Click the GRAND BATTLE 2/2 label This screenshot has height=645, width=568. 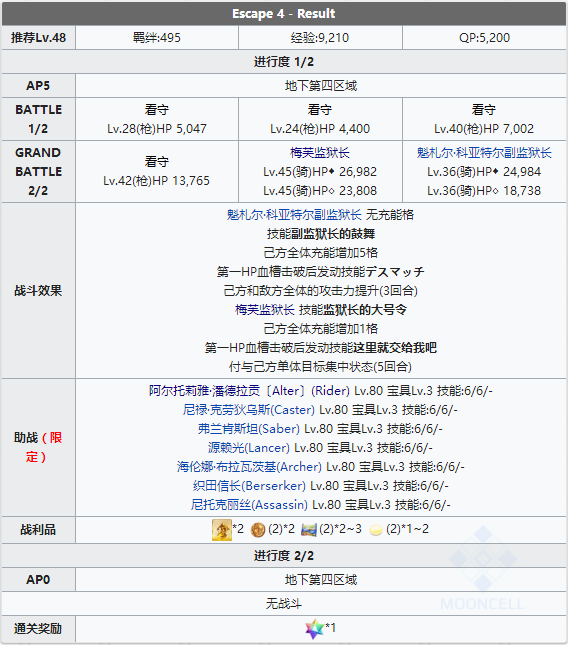coord(38,172)
